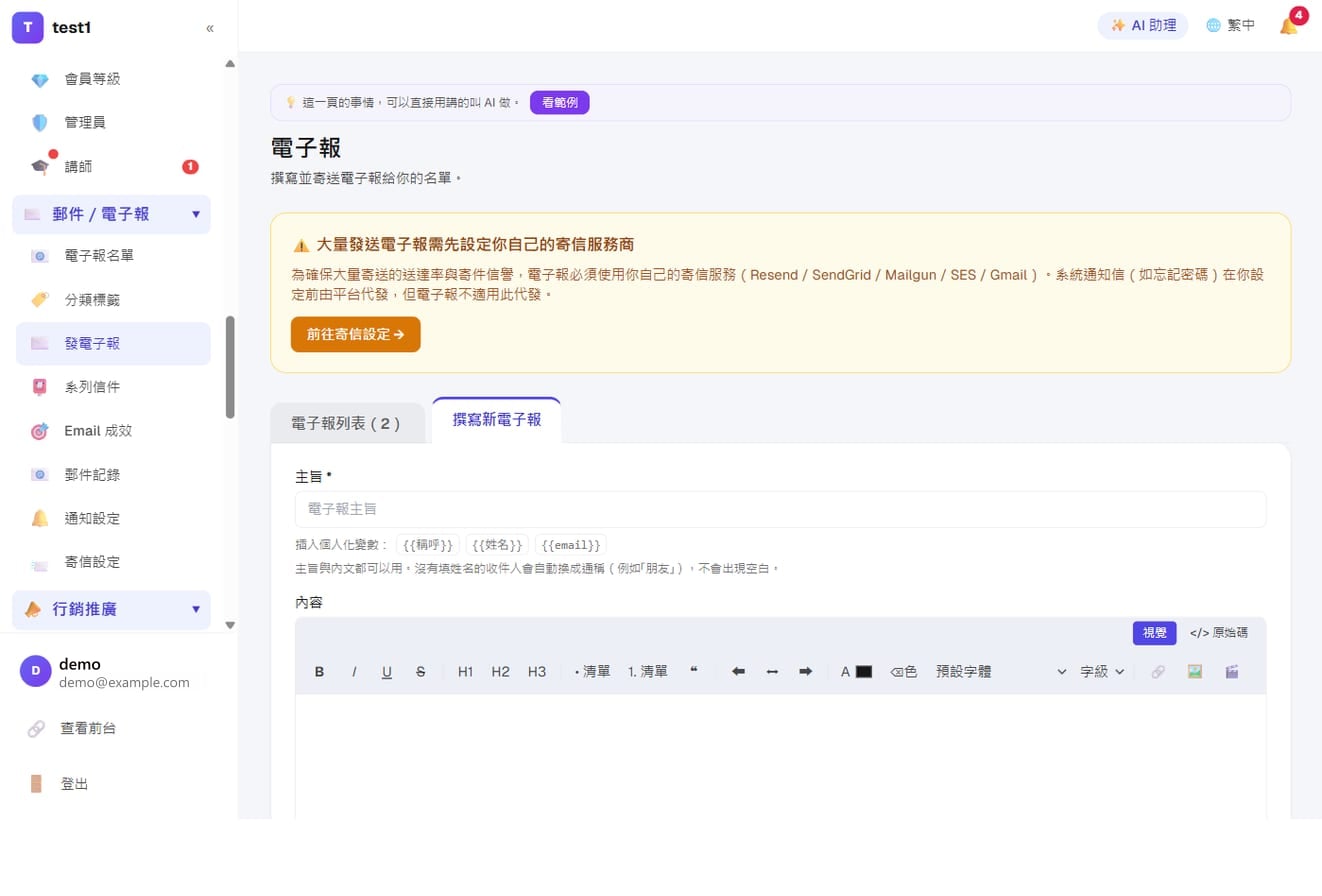The image size is (1322, 896).
Task: Open the AI 助理 assistant
Action: pyautogui.click(x=1143, y=26)
